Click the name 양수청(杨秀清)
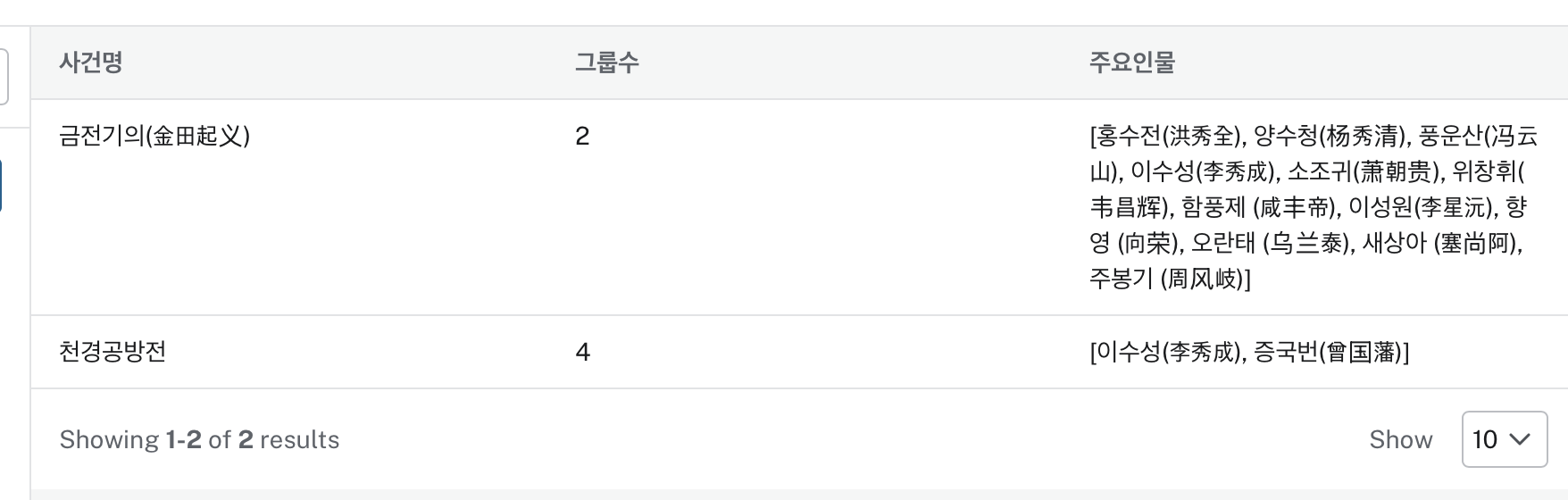The image size is (1568, 500). [x=1330, y=137]
